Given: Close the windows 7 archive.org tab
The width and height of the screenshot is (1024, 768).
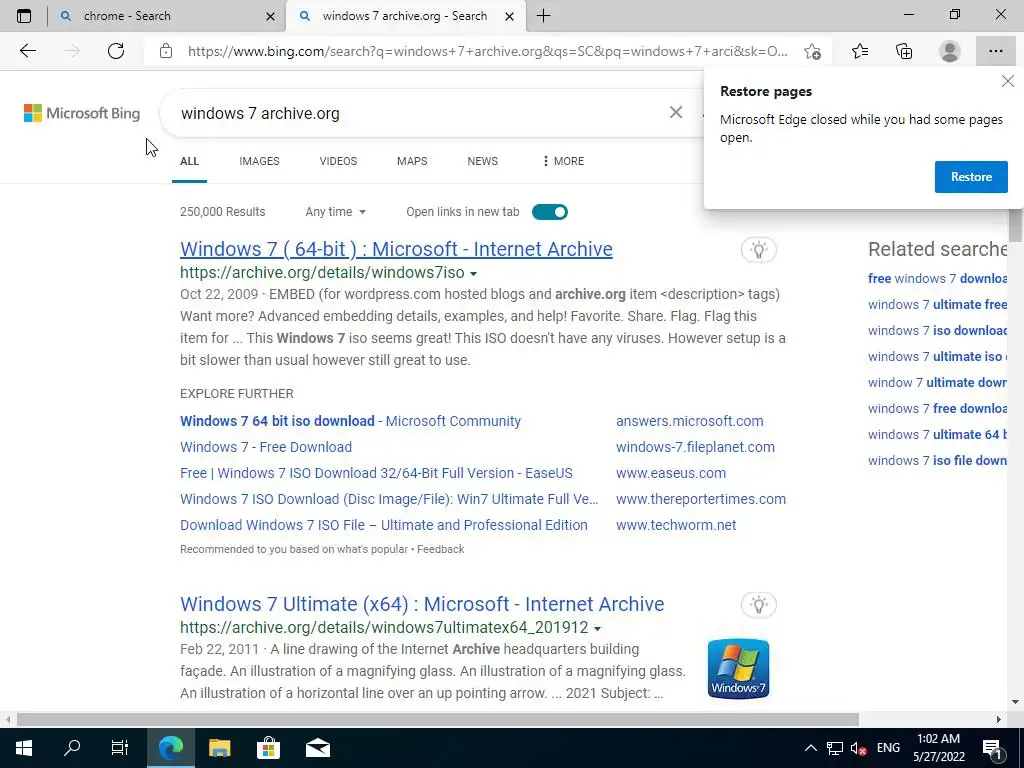Looking at the screenshot, I should coord(509,16).
